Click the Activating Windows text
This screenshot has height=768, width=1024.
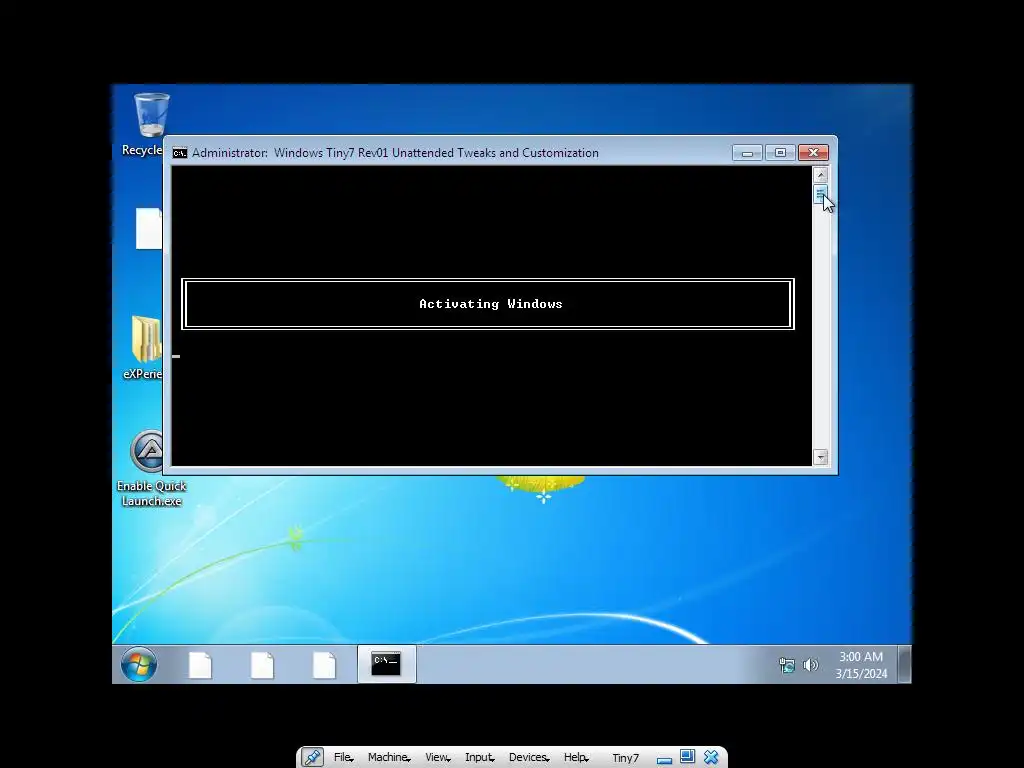point(490,304)
